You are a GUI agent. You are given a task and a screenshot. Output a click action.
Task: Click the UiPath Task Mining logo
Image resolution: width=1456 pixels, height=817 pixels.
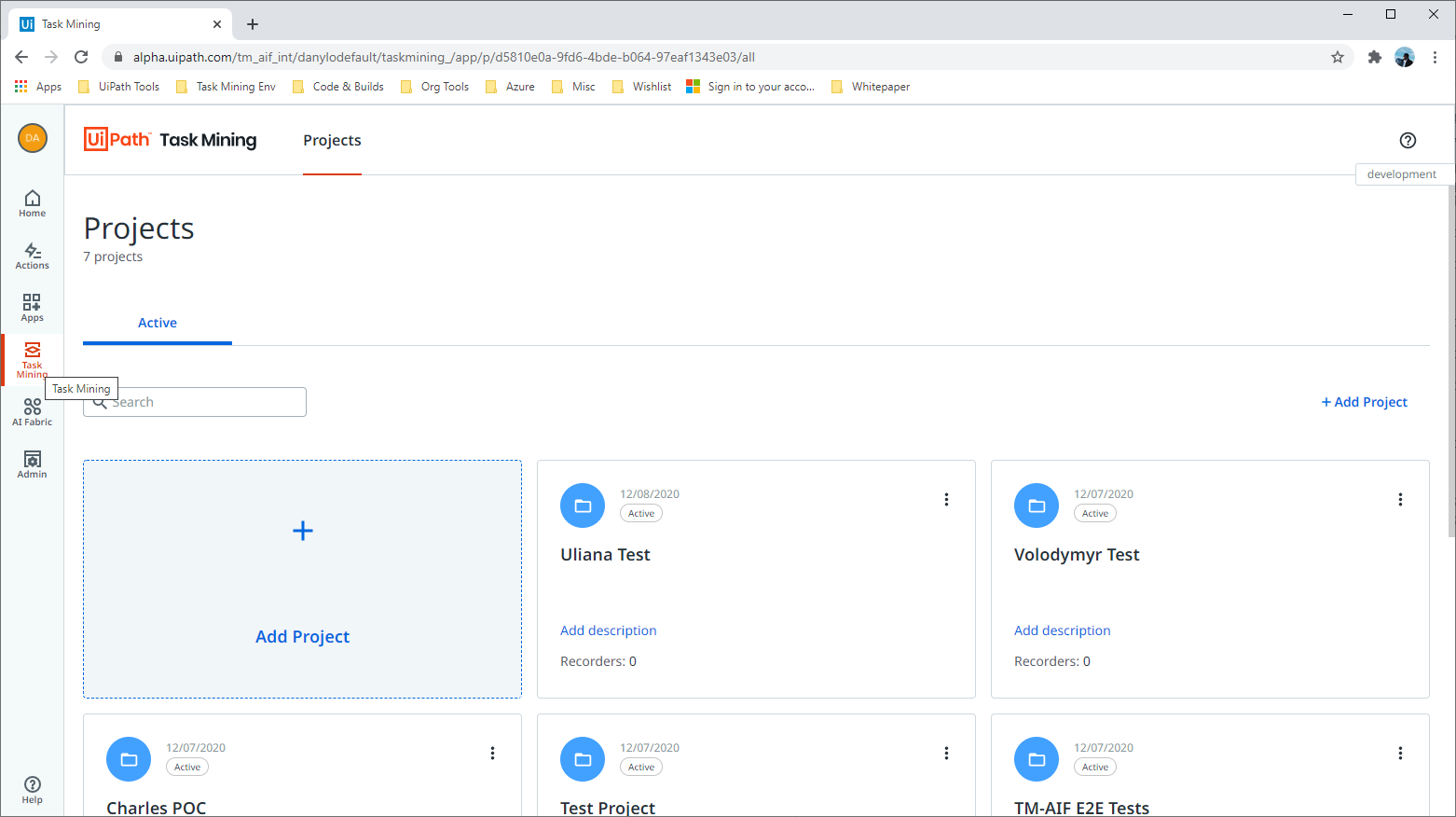pyautogui.click(x=170, y=140)
